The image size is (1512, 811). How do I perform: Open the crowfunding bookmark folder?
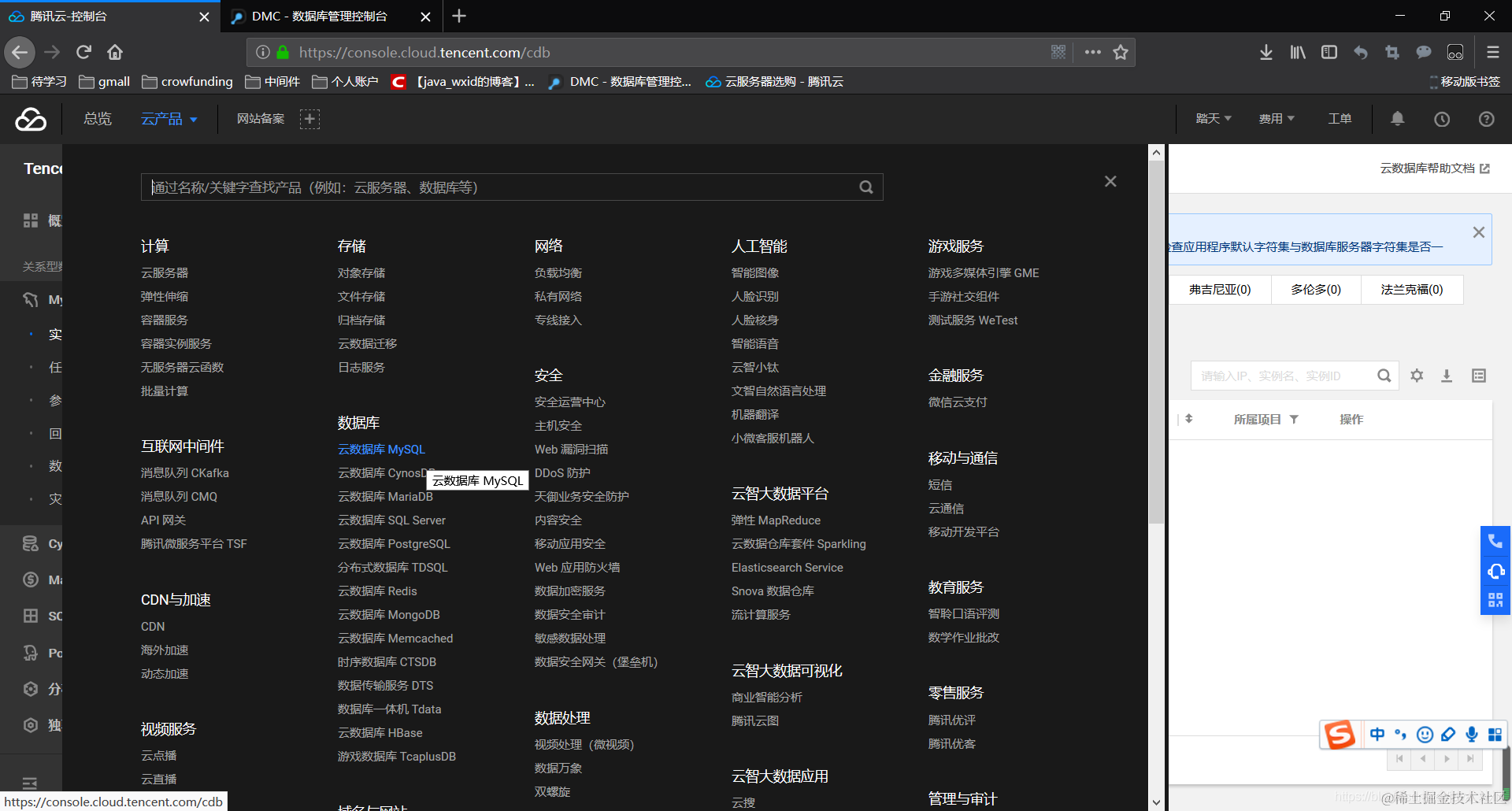click(187, 82)
